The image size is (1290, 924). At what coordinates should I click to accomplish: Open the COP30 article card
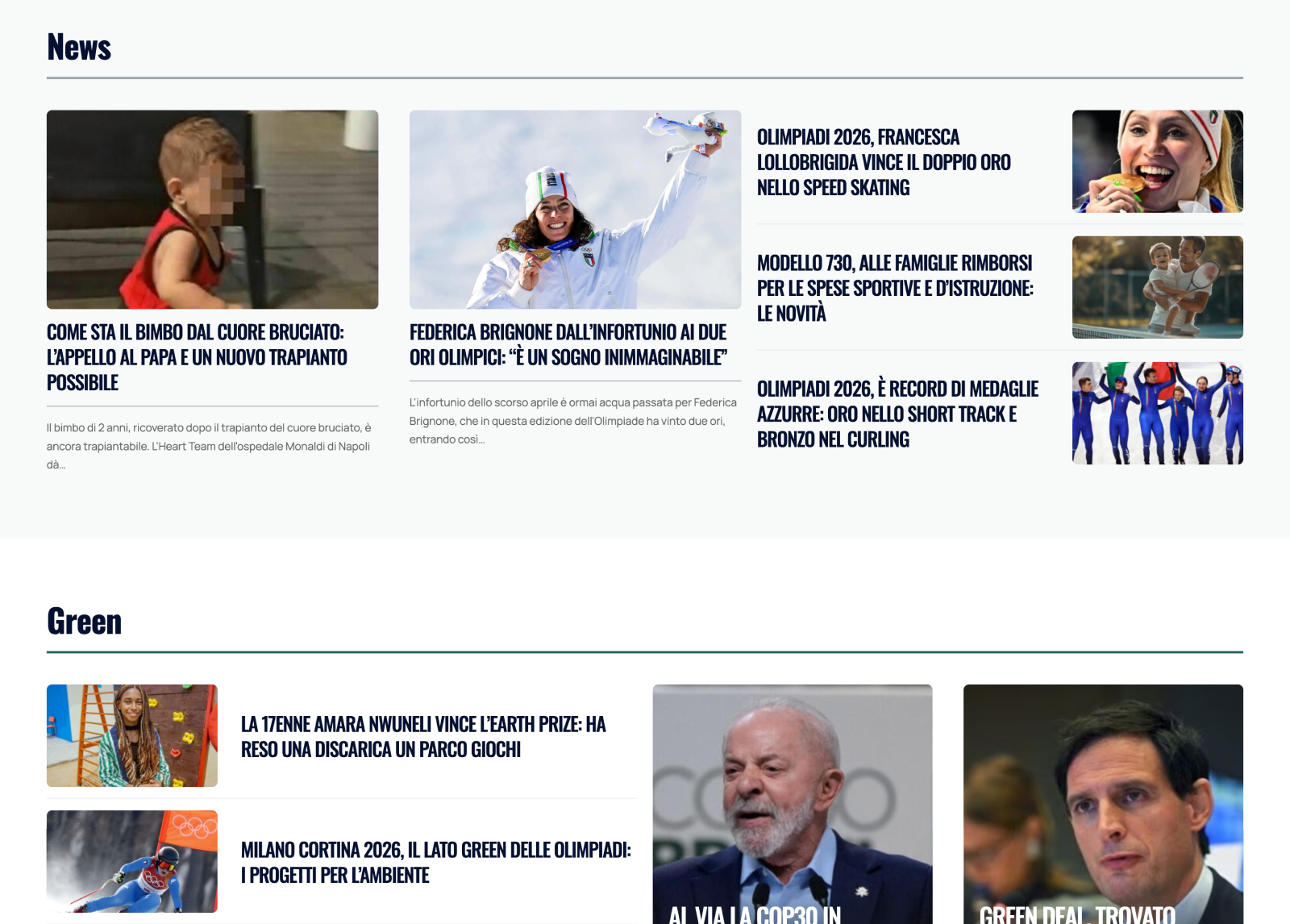pyautogui.click(x=792, y=806)
